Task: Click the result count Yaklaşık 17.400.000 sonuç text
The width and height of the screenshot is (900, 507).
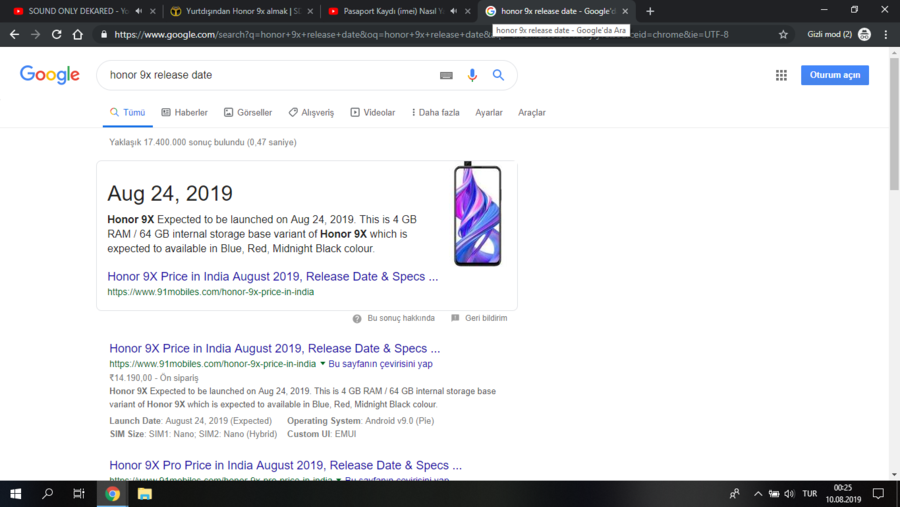Action: (203, 142)
